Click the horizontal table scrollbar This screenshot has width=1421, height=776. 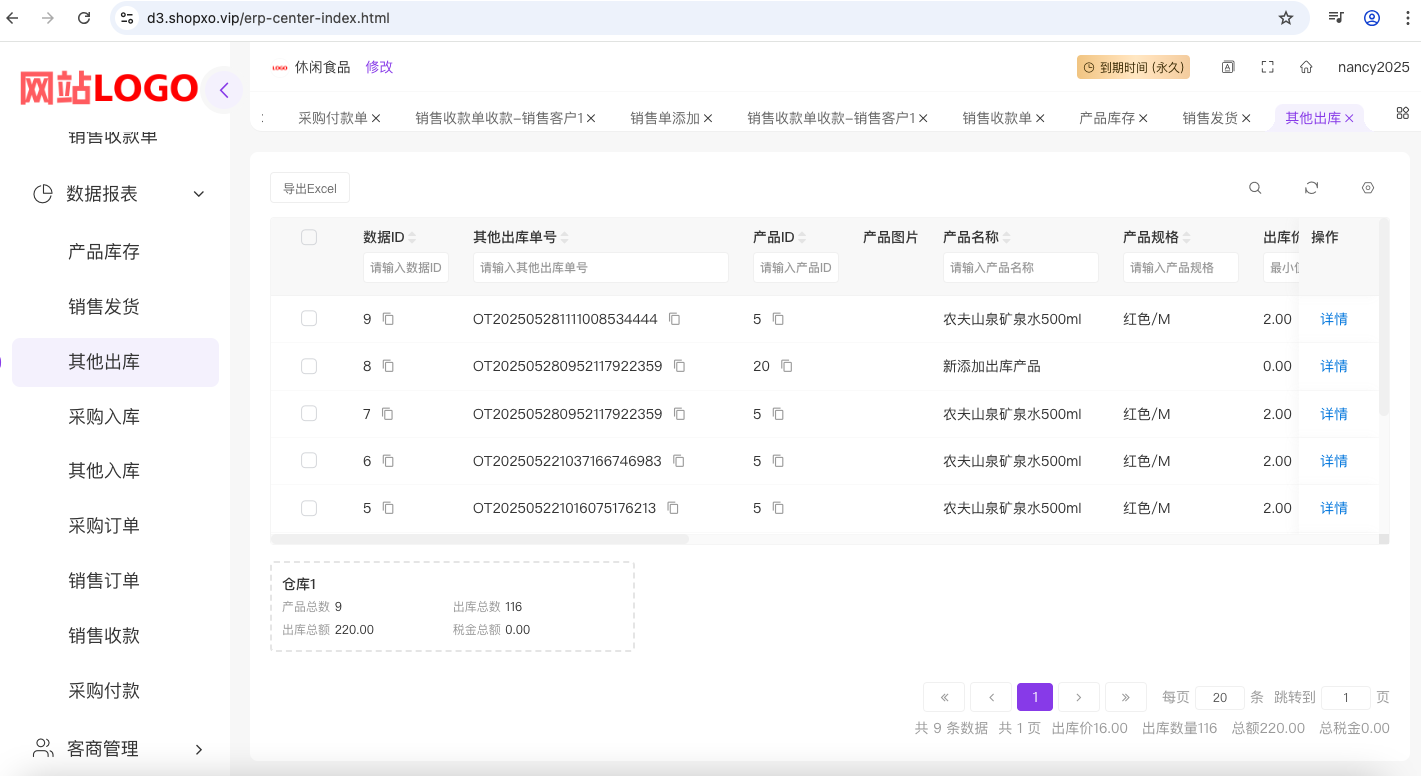tap(480, 539)
